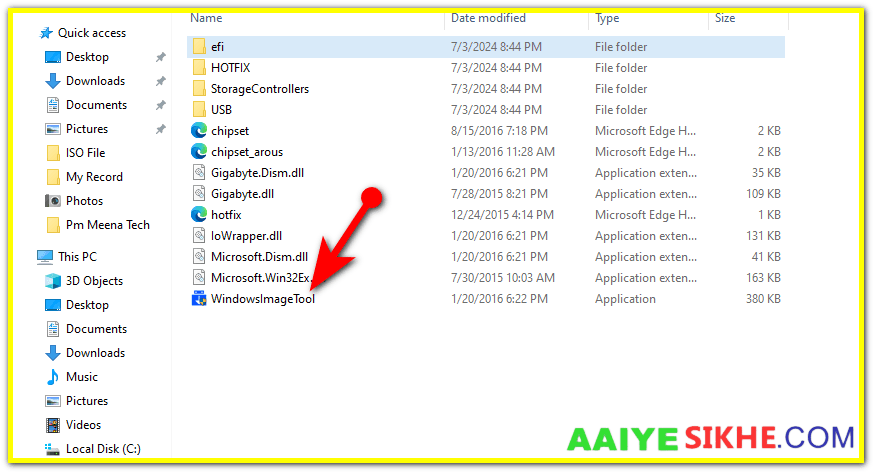Viewport: 873px width, 472px height.
Task: Open Pm Meena Tech folder in sidebar
Action: click(107, 225)
